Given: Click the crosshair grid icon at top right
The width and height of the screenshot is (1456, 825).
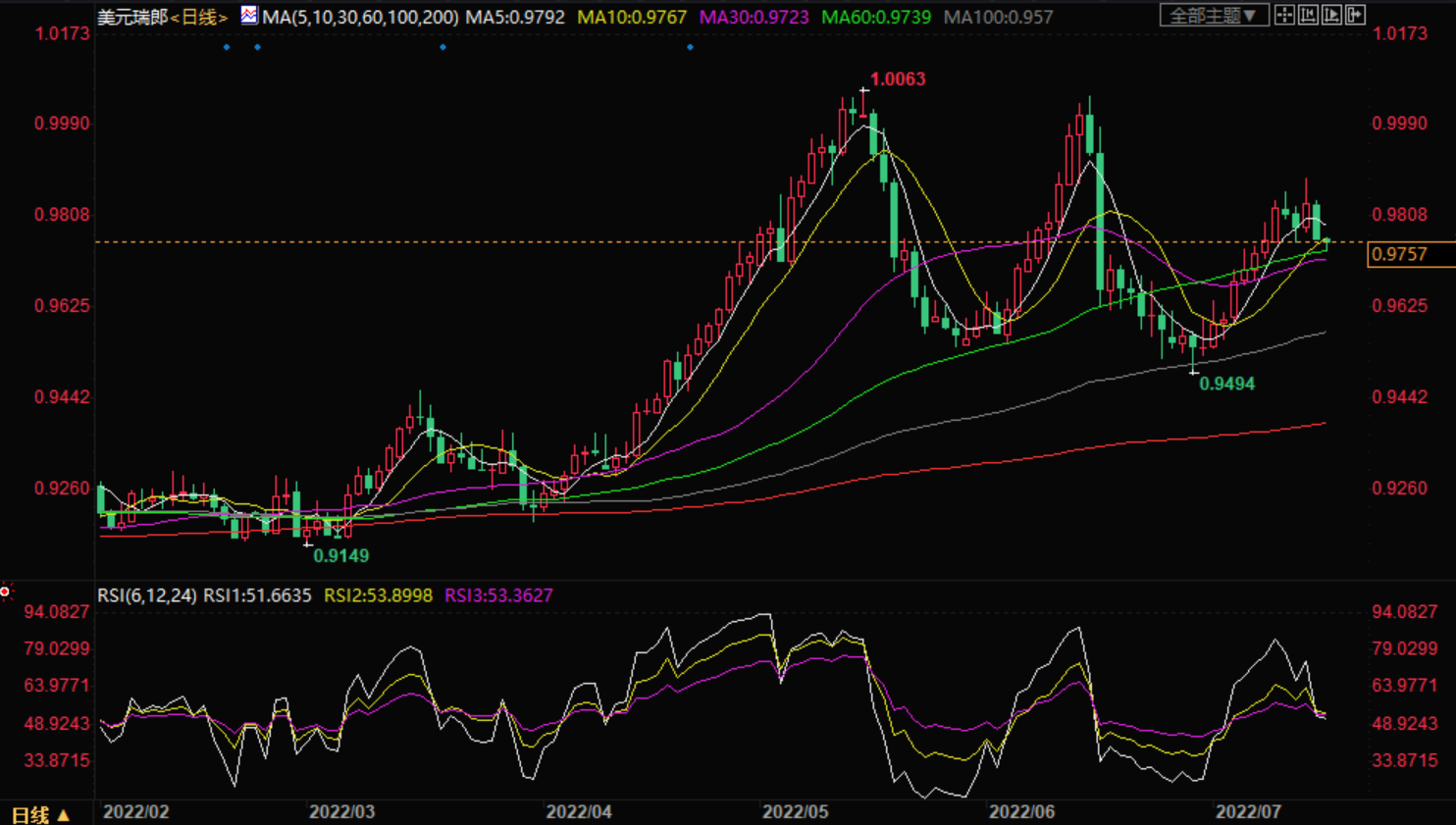Looking at the screenshot, I should [x=1284, y=15].
